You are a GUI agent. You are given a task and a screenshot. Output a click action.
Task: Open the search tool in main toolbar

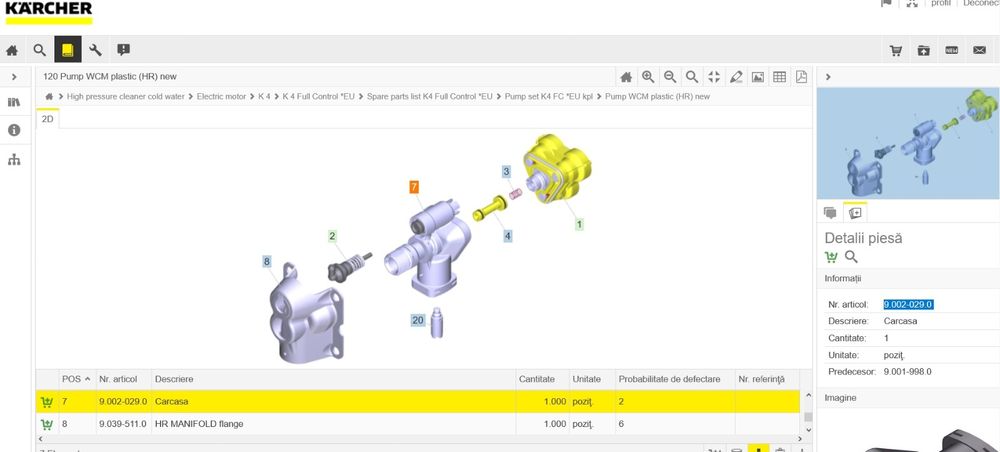[40, 50]
